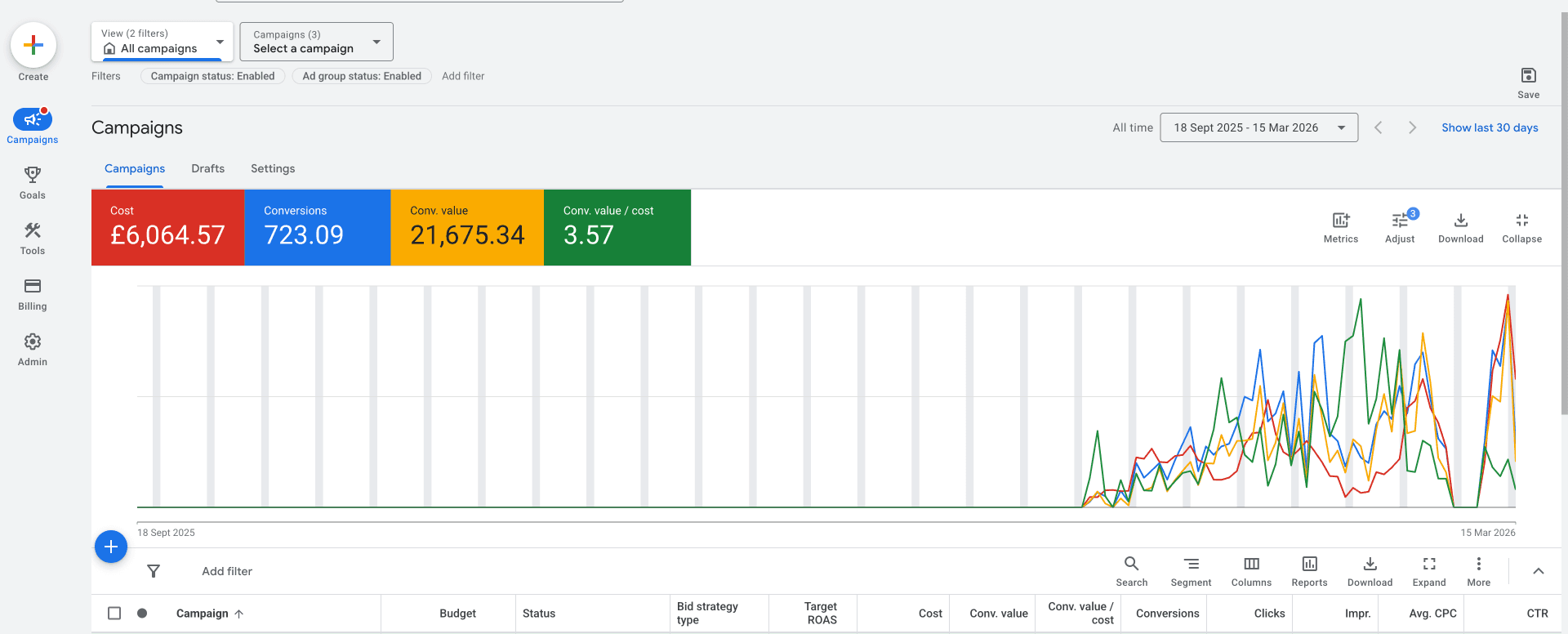
Task: Open the View All campaigns dropdown
Action: pos(162,42)
